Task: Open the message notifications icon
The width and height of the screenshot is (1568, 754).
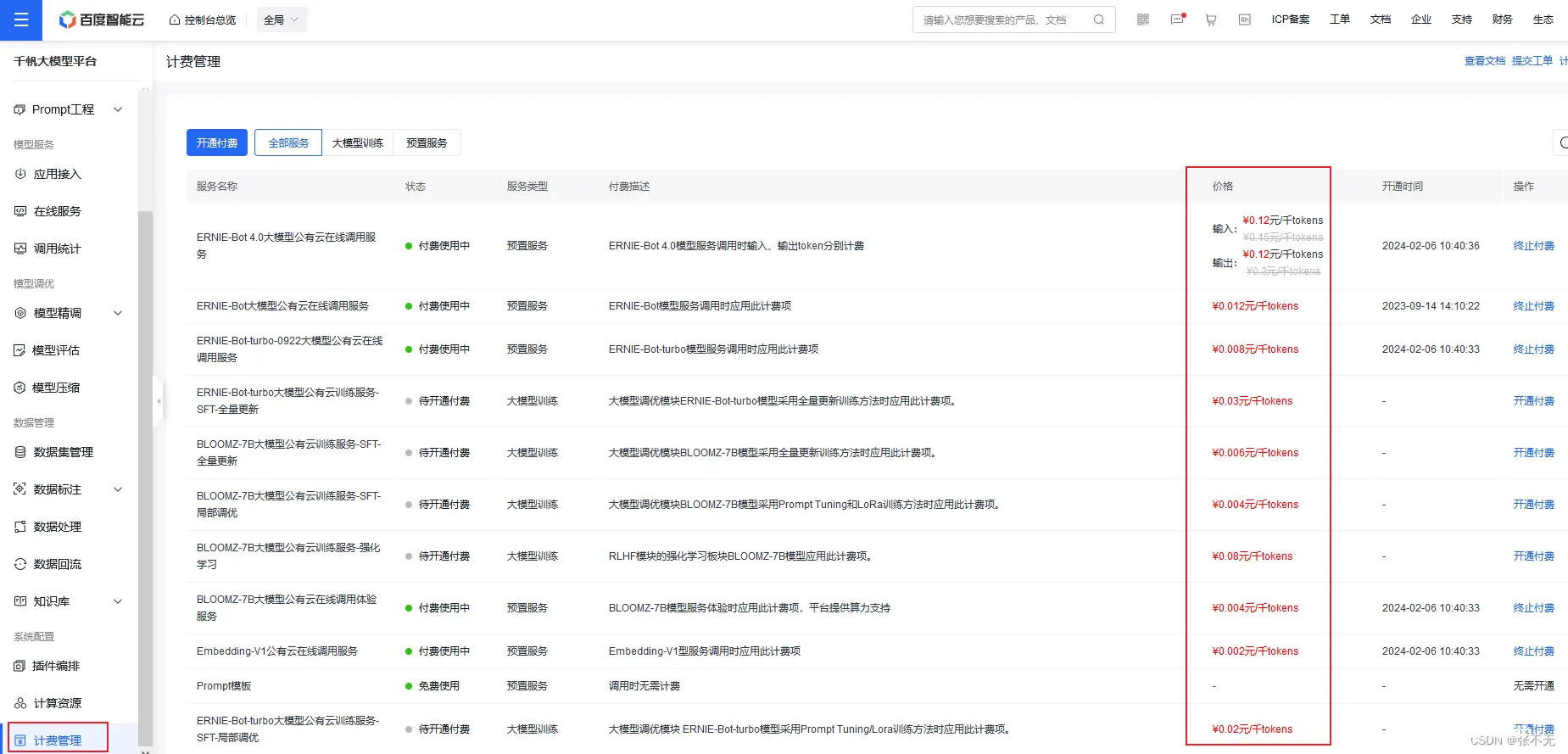Action: point(1177,20)
